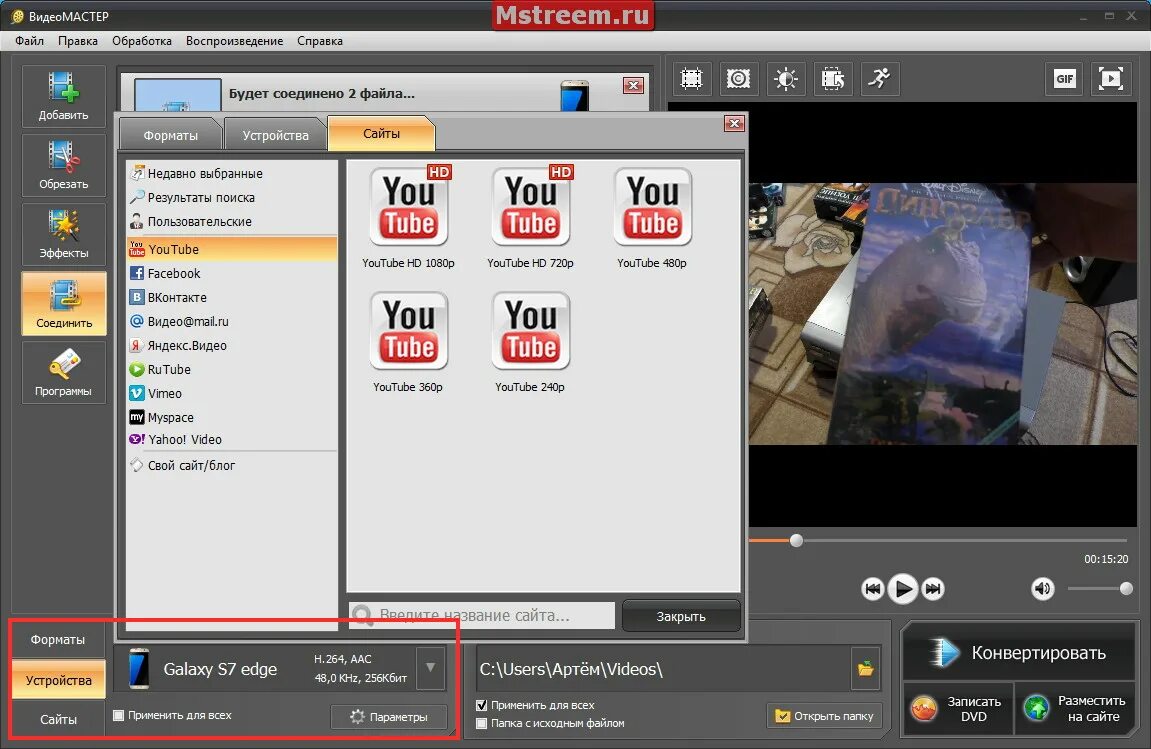Choose ВКонтакте in sites list

(231, 297)
